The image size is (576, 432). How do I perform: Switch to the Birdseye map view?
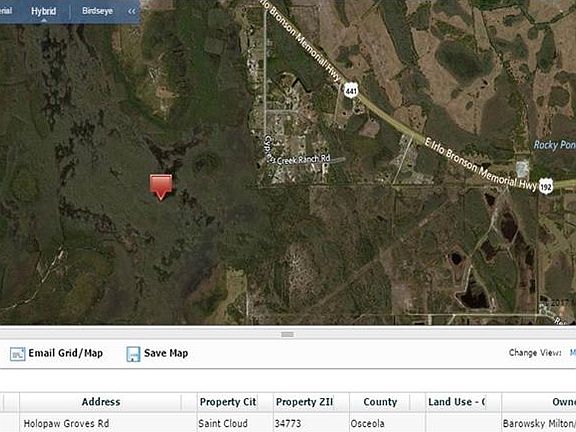point(97,11)
